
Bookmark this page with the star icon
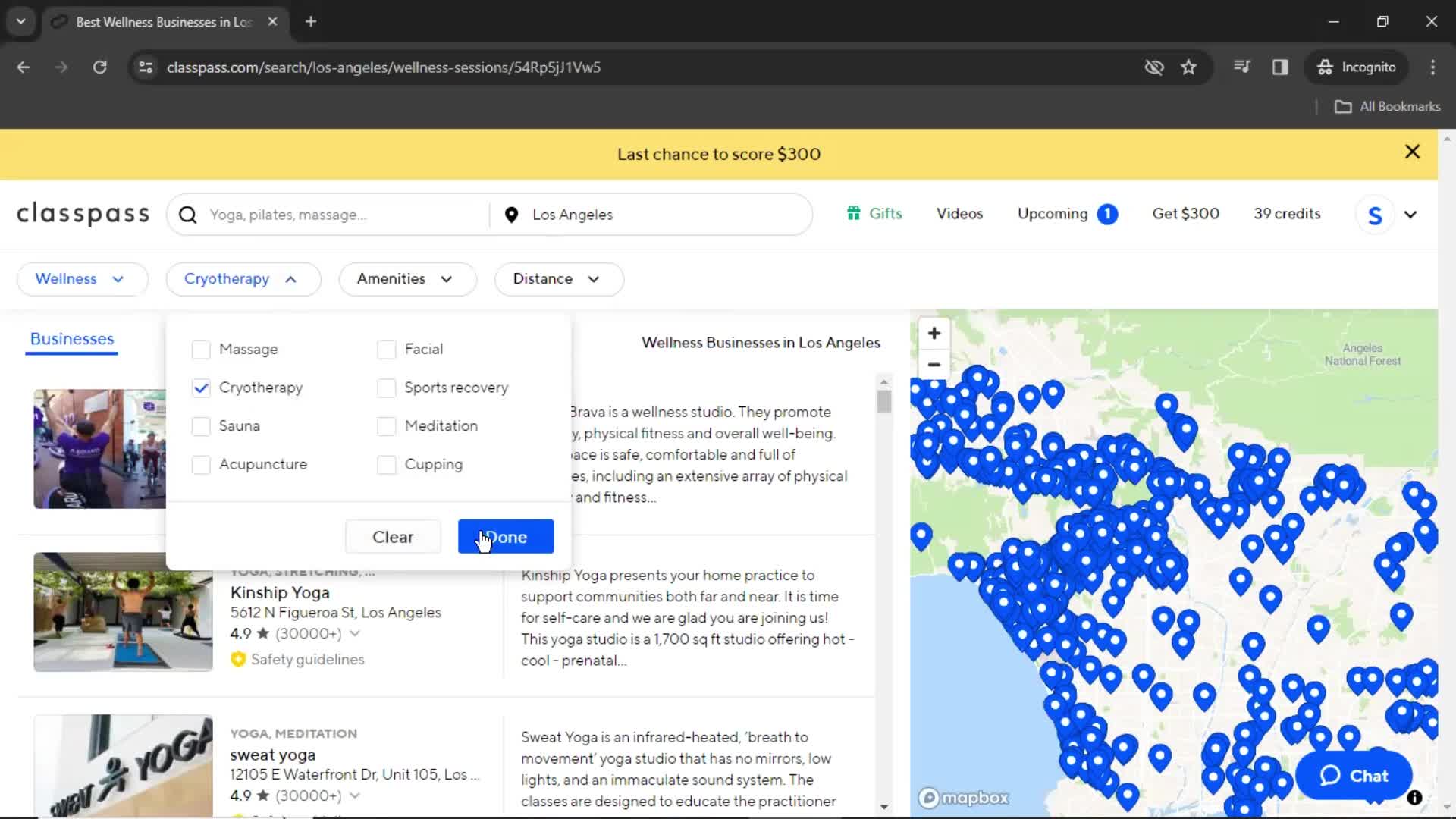[1188, 67]
